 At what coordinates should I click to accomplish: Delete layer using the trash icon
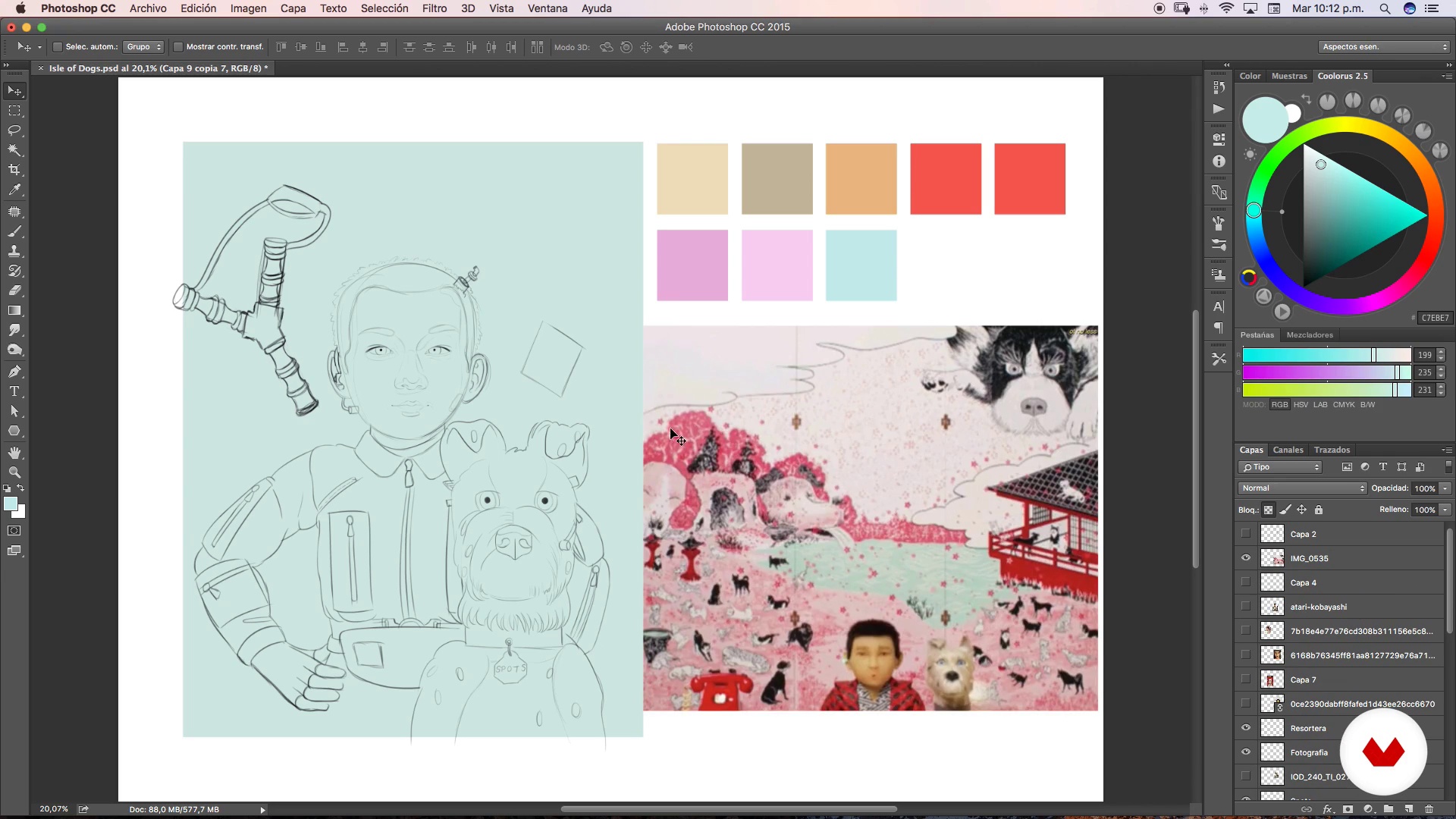point(1429,809)
